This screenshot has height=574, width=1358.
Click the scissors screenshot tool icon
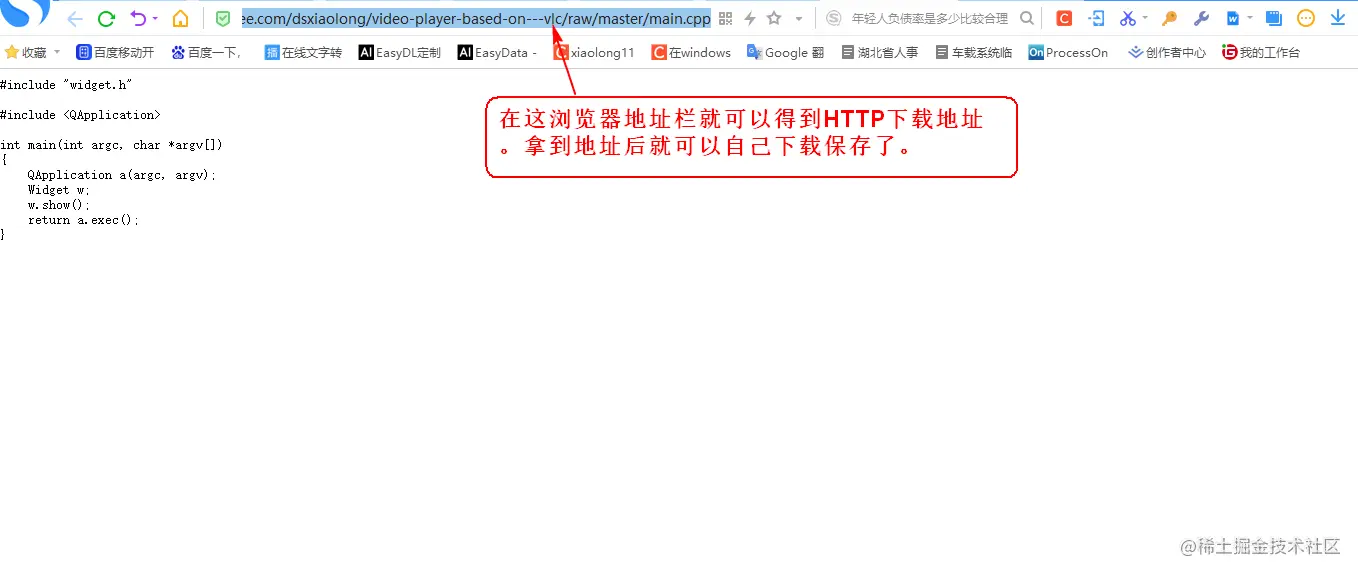(x=1128, y=18)
